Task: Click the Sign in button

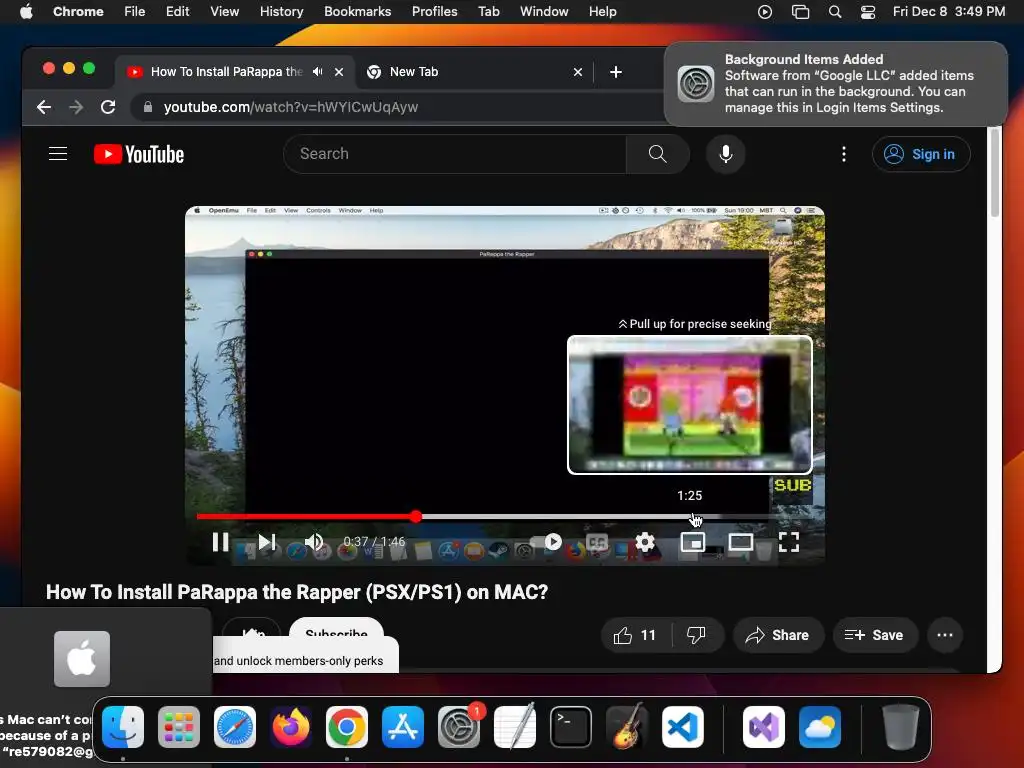Action: (x=921, y=154)
